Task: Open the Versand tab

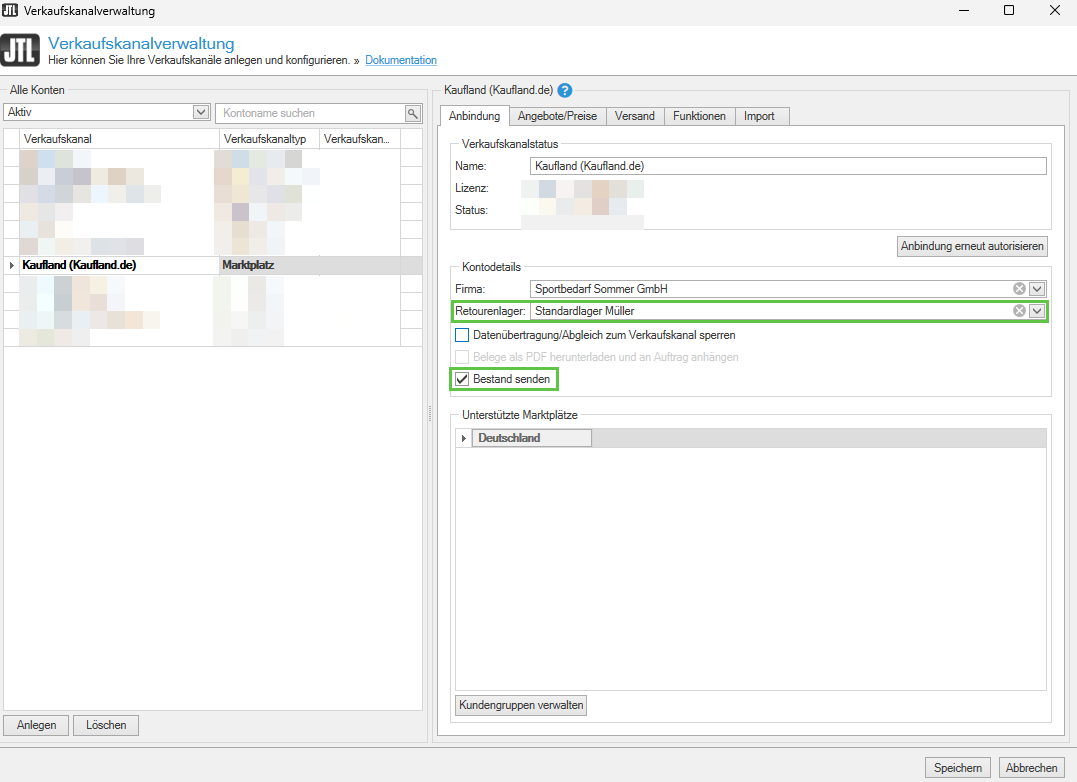Action: 635,116
